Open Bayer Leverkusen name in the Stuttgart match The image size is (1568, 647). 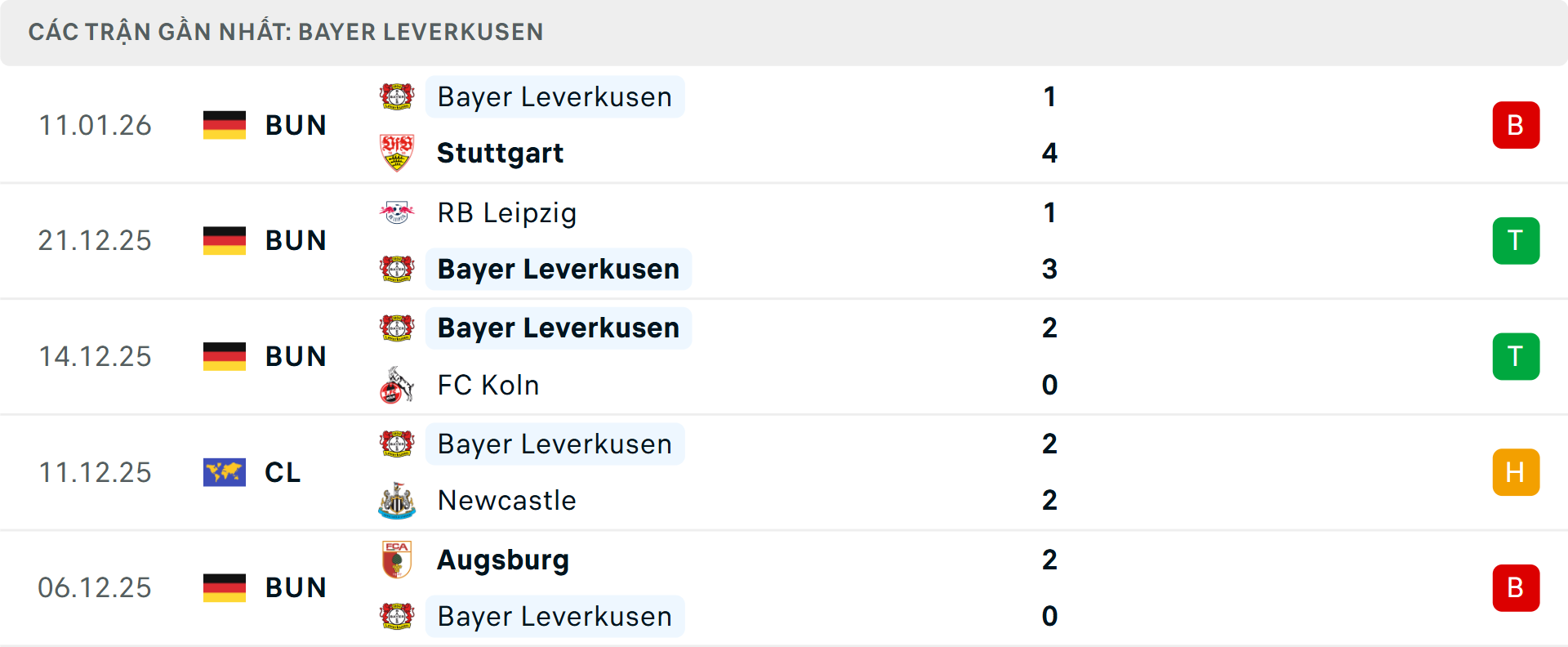(x=555, y=96)
